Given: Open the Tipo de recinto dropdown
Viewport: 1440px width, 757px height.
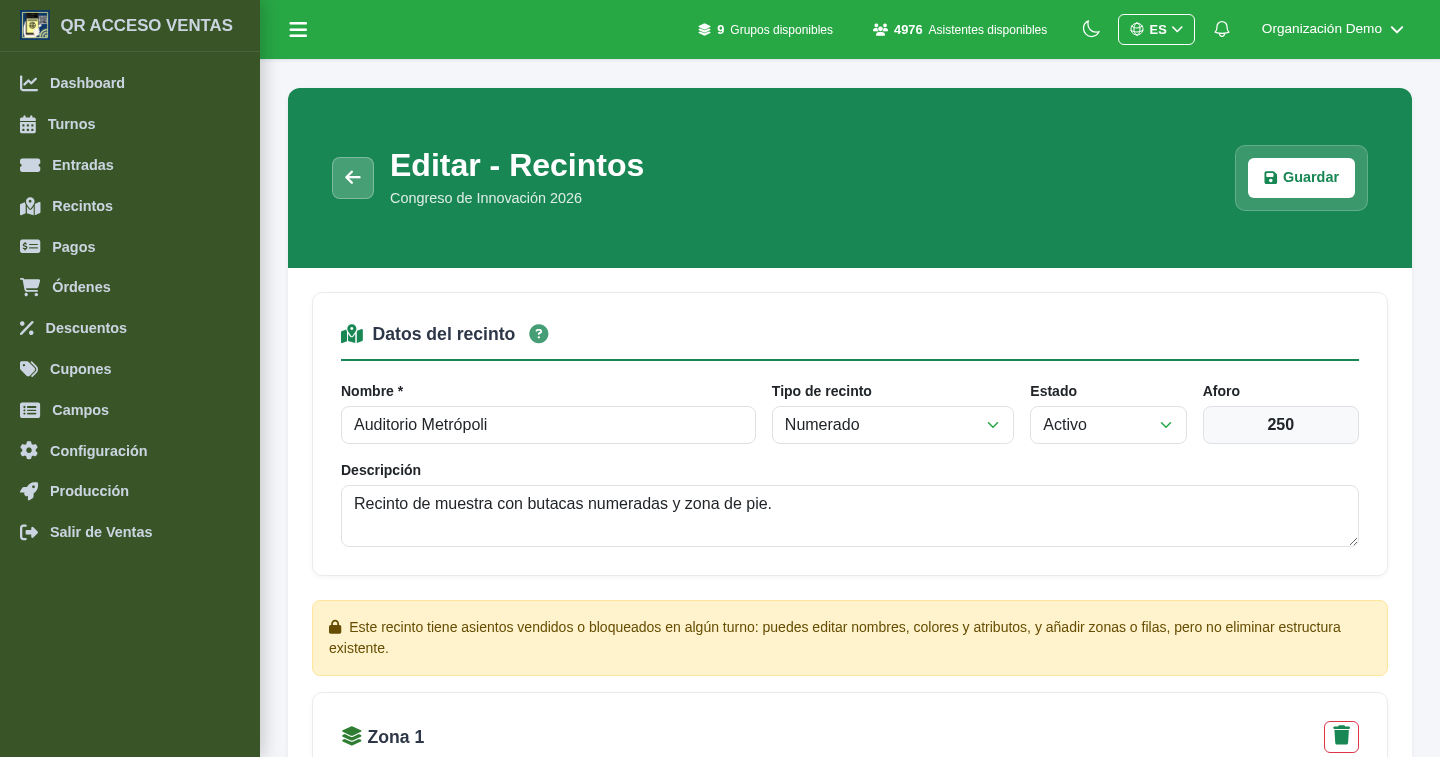Looking at the screenshot, I should (893, 425).
